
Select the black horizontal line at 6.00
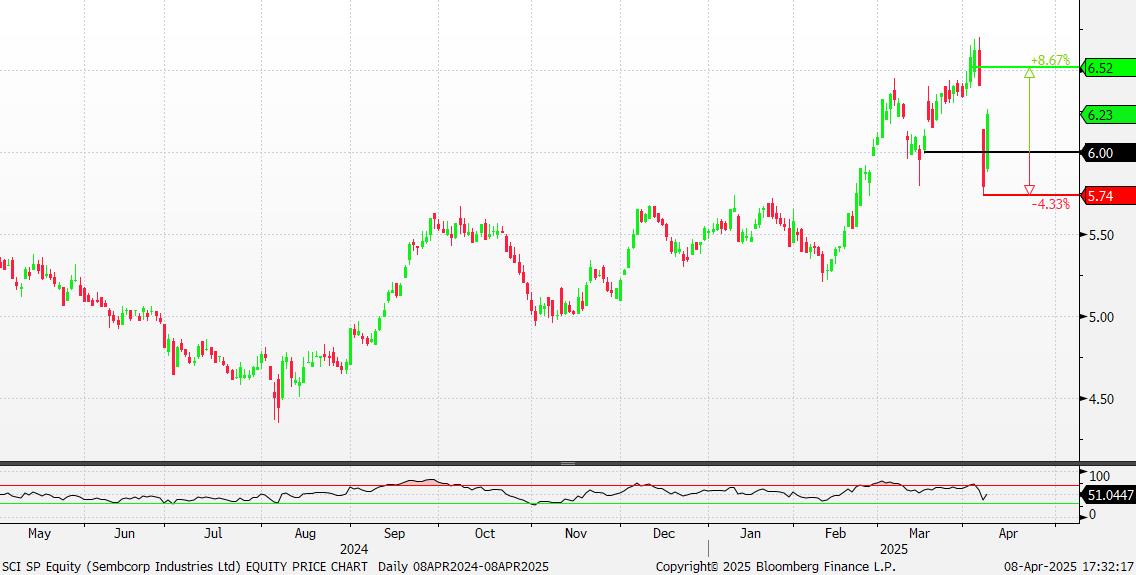tap(1000, 152)
